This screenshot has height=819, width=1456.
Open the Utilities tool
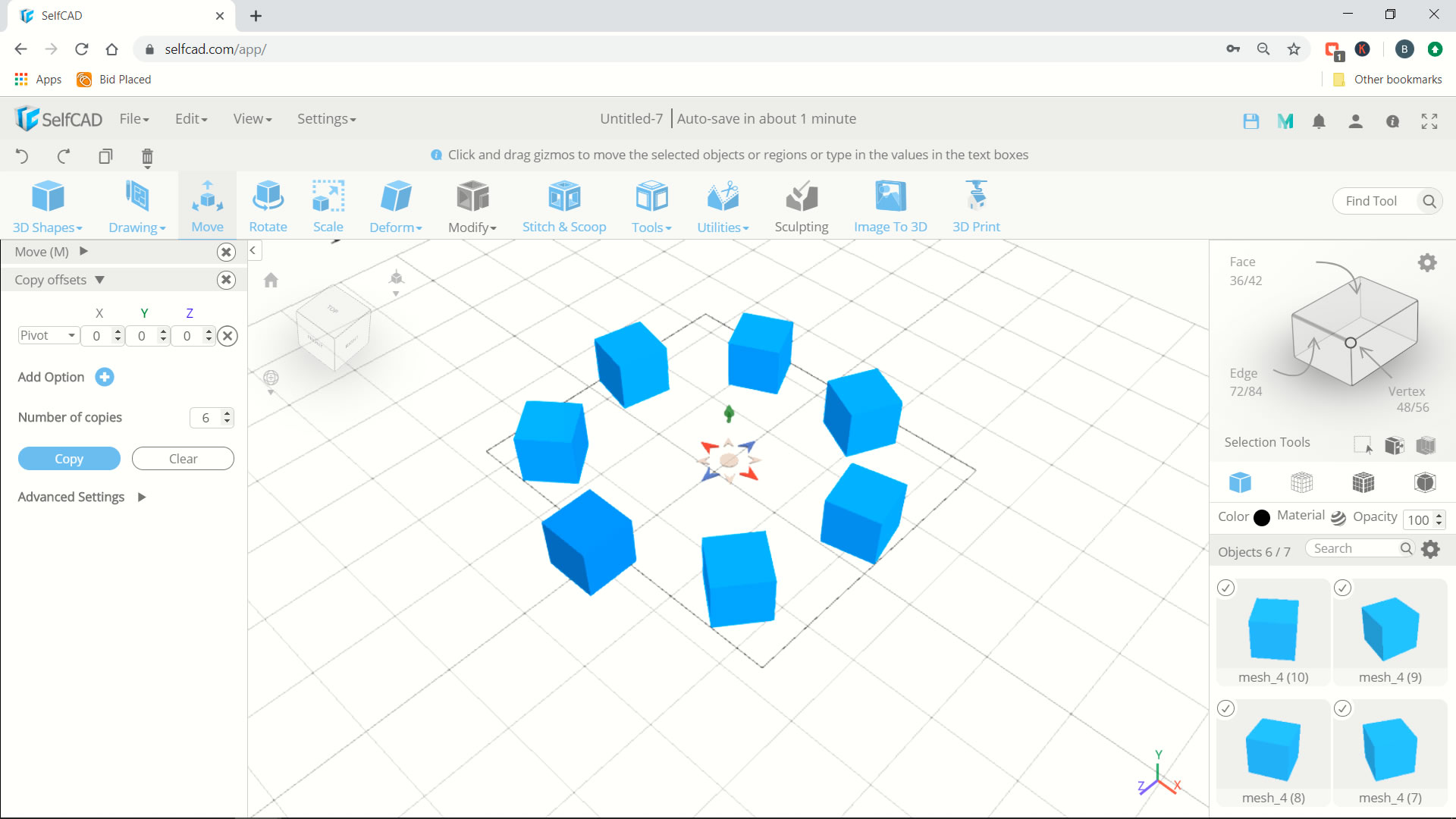[x=723, y=206]
